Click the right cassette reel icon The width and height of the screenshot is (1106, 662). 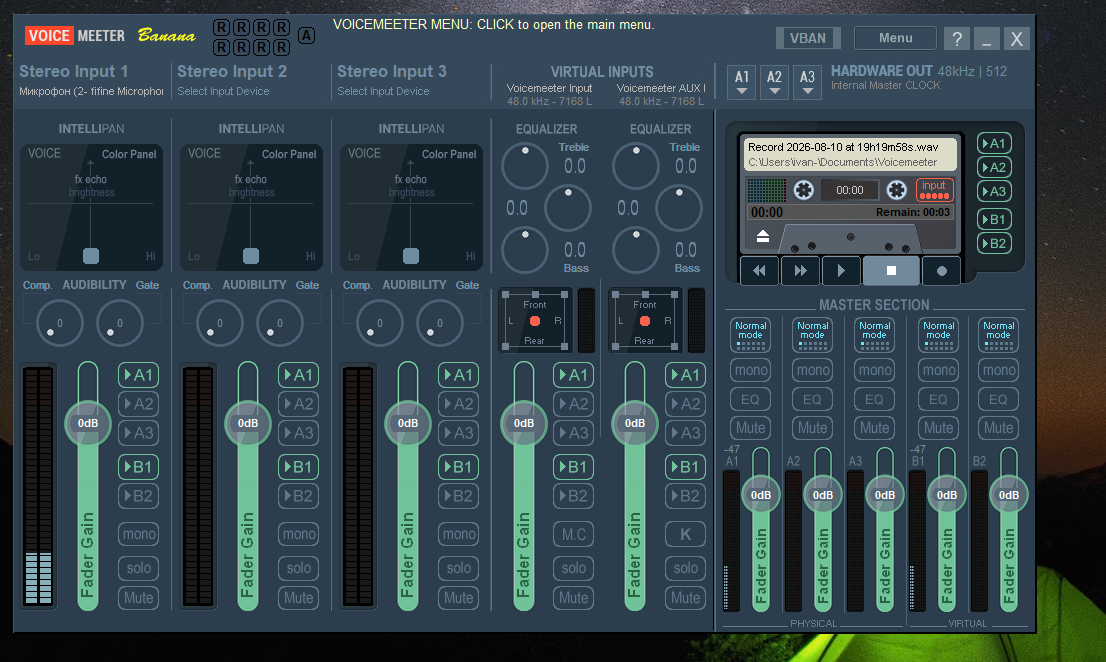click(x=896, y=190)
